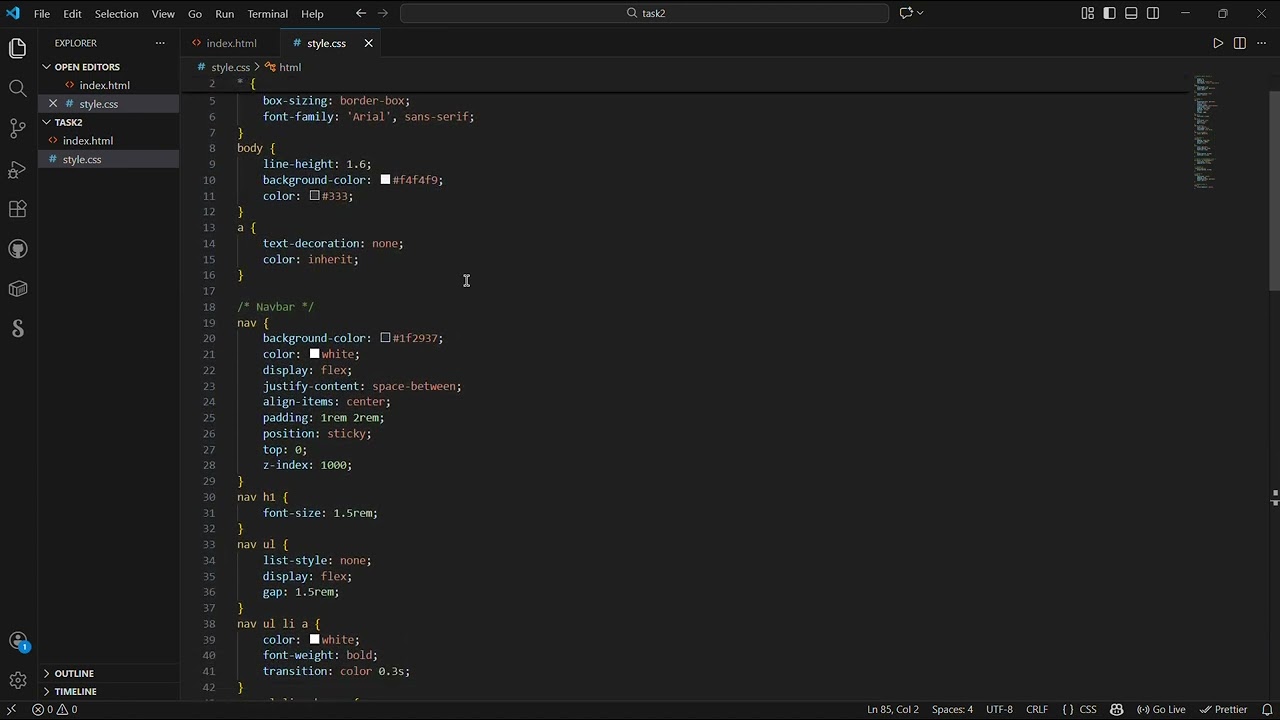This screenshot has height=720, width=1280.
Task: Open Run and Debug view
Action: [x=17, y=169]
